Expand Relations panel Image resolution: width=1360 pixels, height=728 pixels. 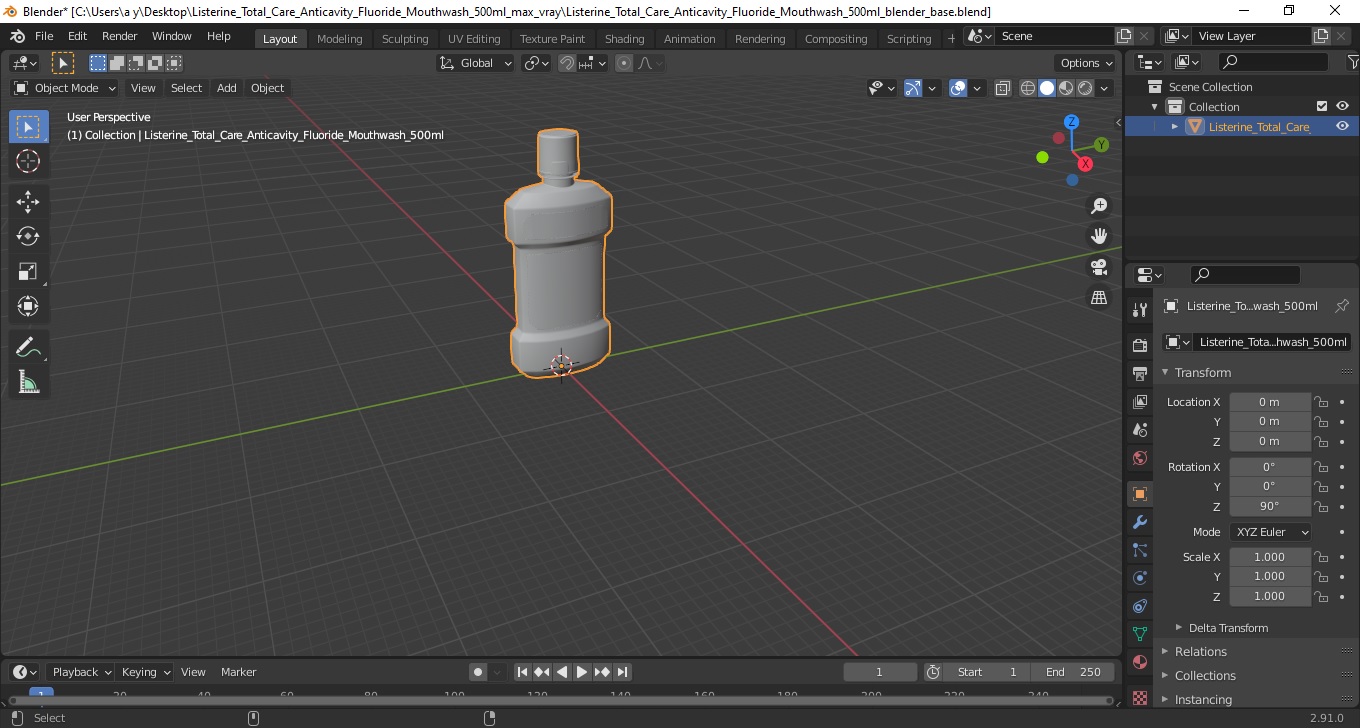tap(1200, 652)
